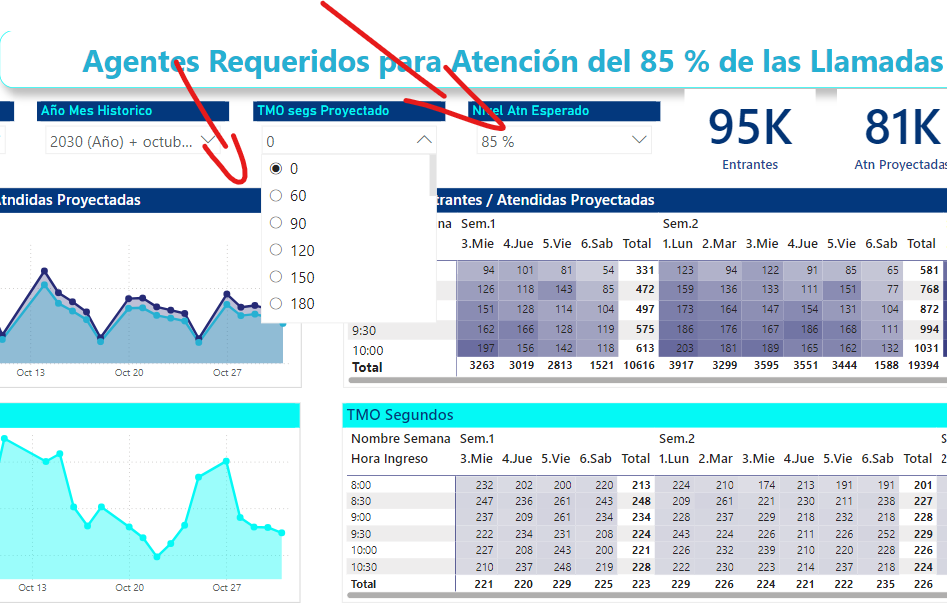Click the Nivel Atn Esperado slicer header
The height and width of the screenshot is (608, 947).
563,111
